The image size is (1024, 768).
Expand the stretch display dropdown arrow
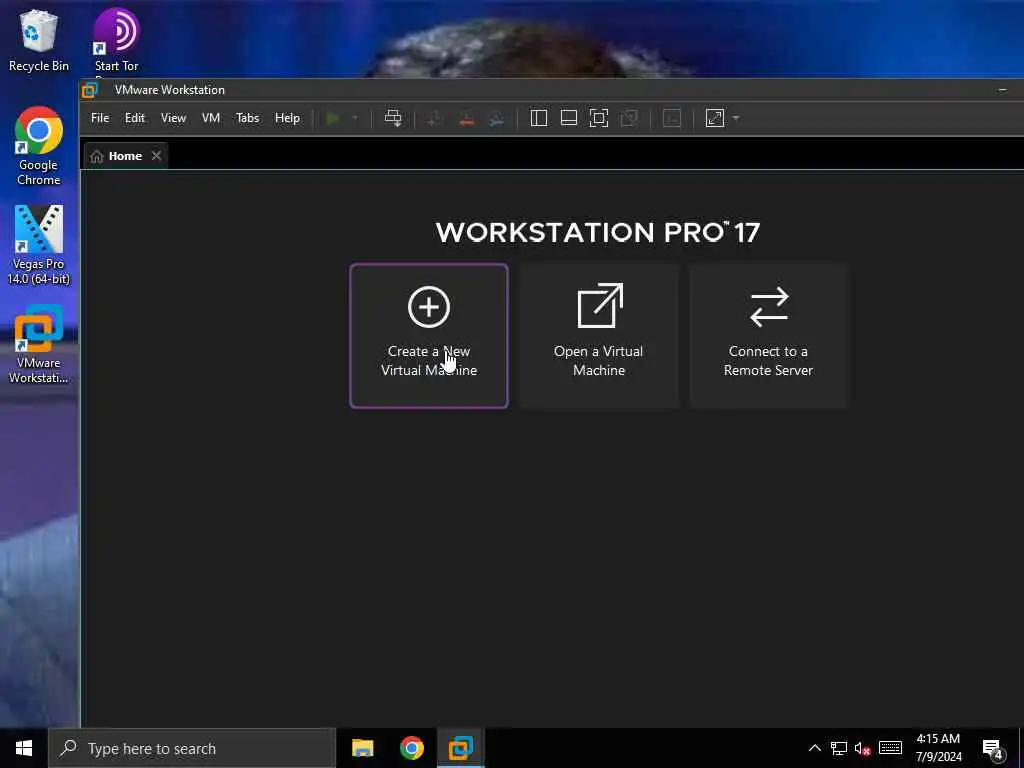(x=736, y=118)
